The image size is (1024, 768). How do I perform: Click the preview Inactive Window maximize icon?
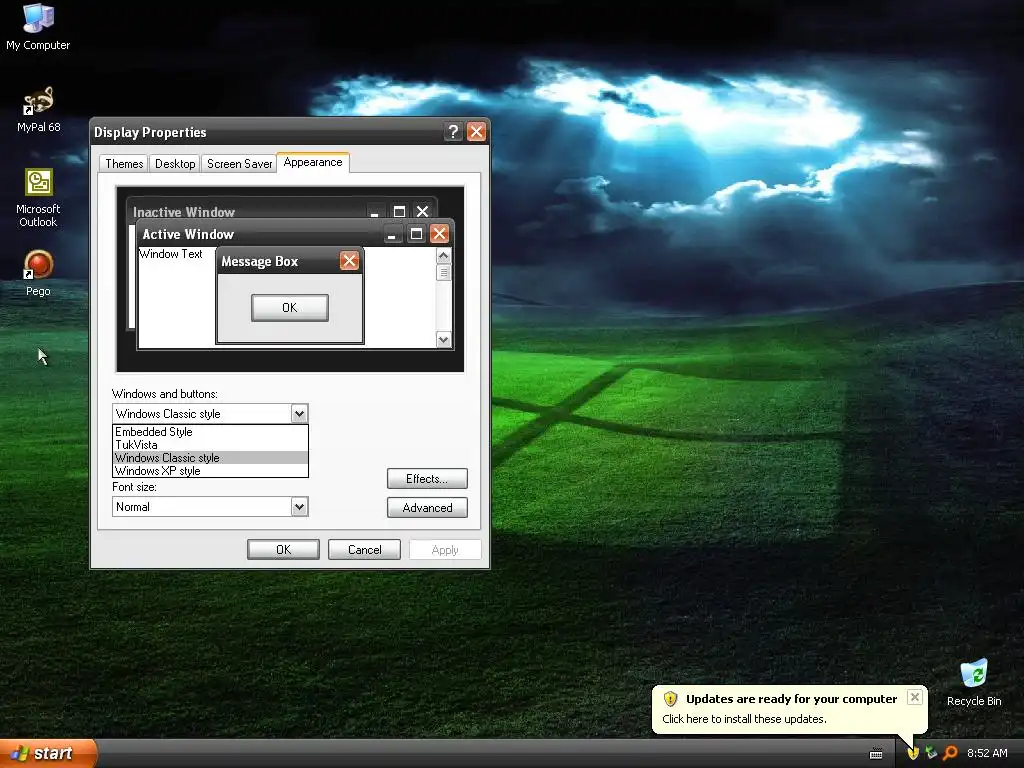point(399,211)
